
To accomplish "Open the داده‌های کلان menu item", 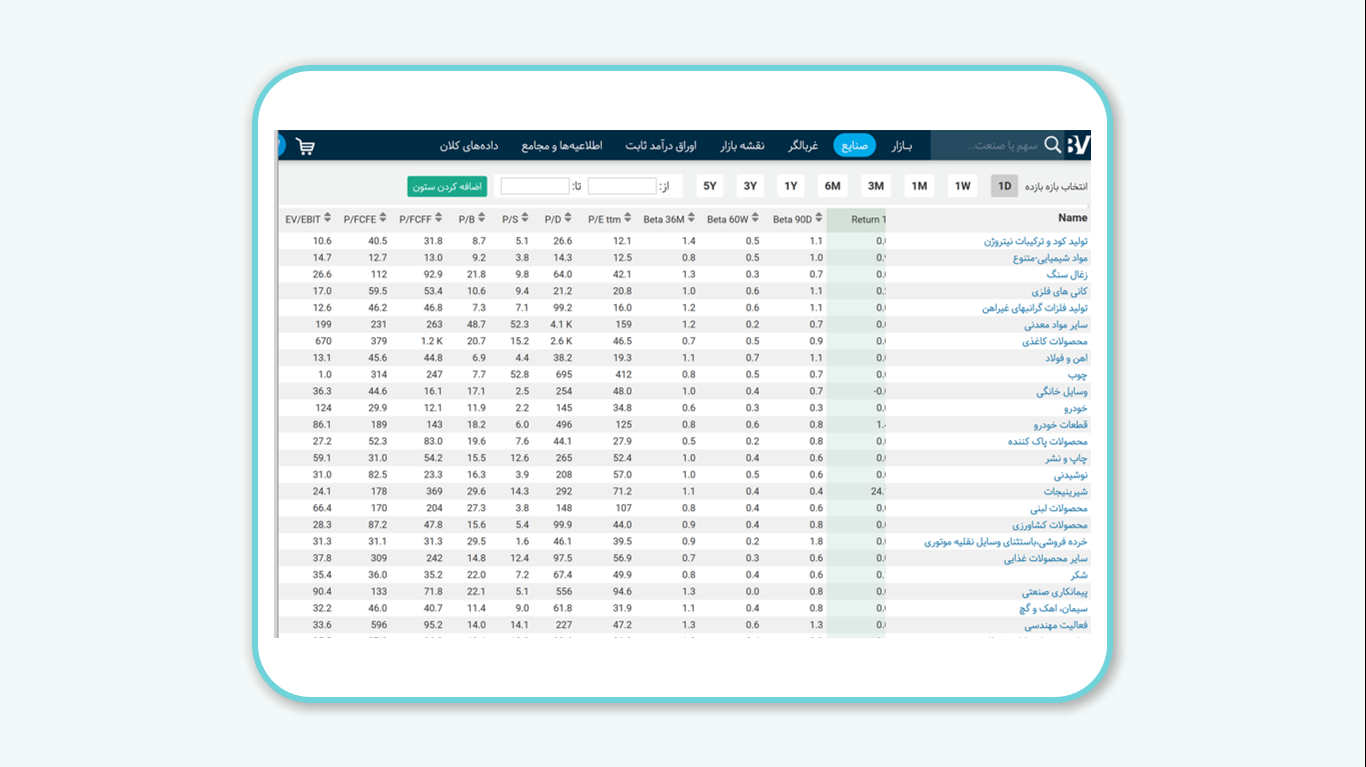I will [x=469, y=146].
